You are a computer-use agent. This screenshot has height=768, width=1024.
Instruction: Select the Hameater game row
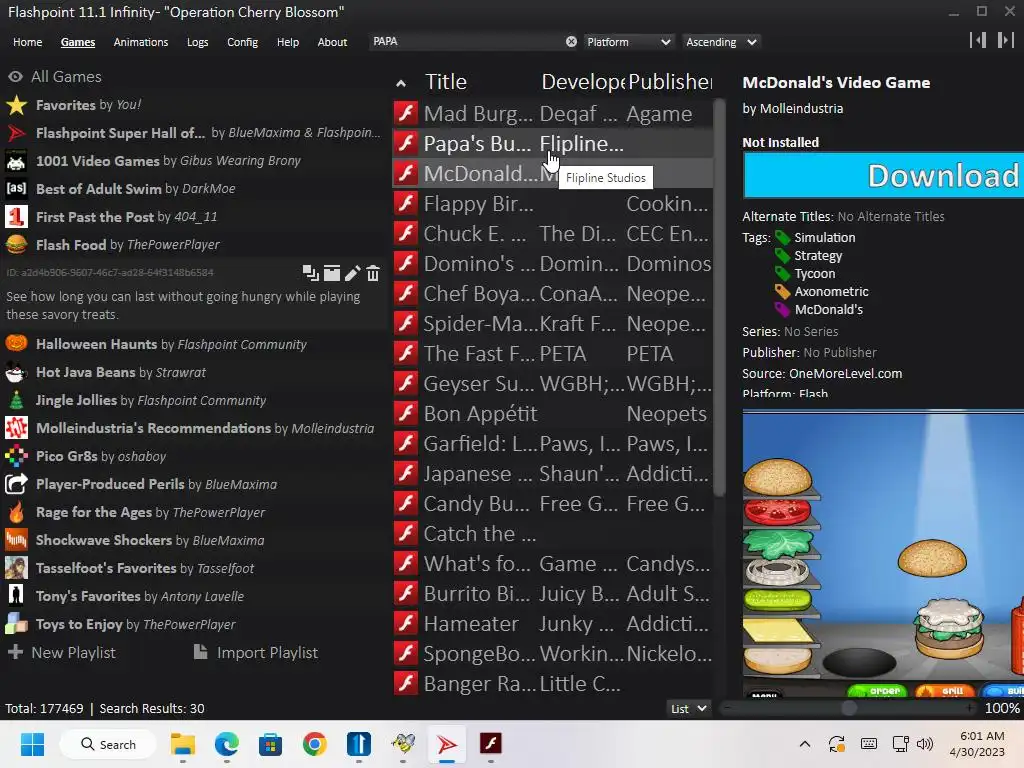552,624
